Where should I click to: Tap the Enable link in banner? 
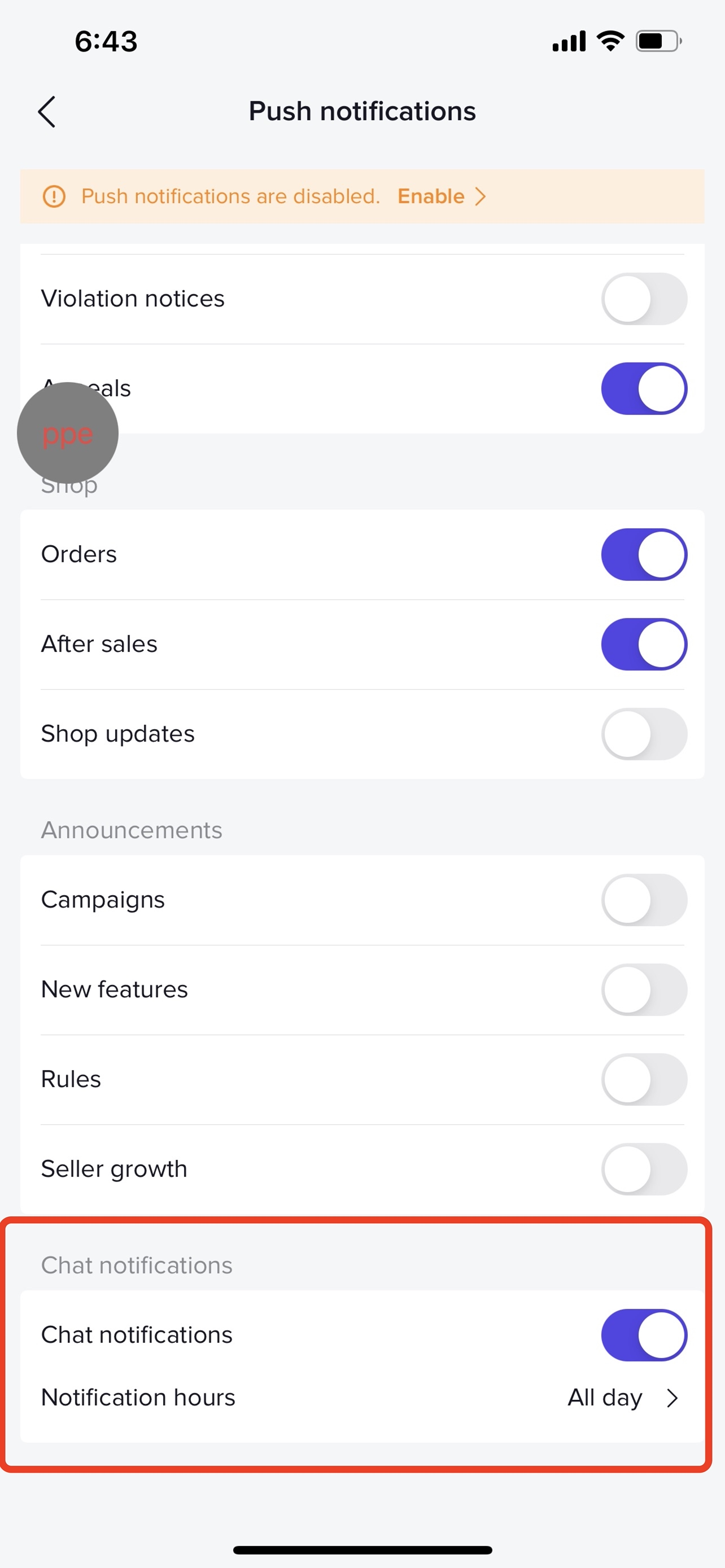[430, 196]
